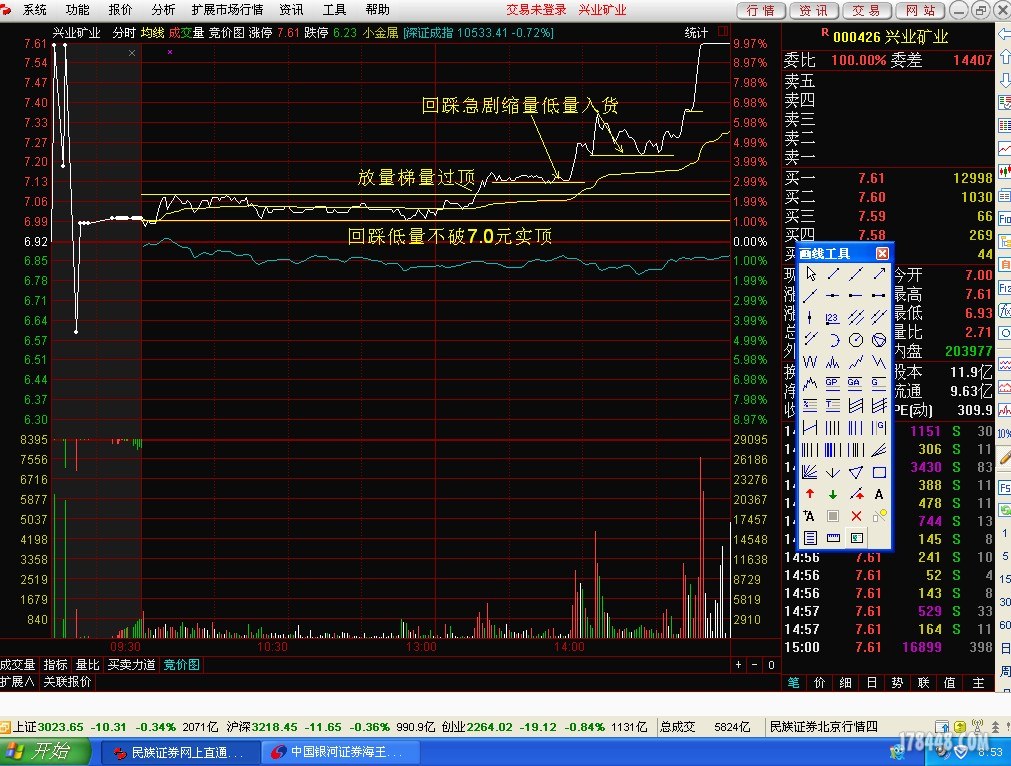Select the arrow pointer in drawing tools
Image resolution: width=1011 pixels, height=766 pixels.
tap(810, 273)
